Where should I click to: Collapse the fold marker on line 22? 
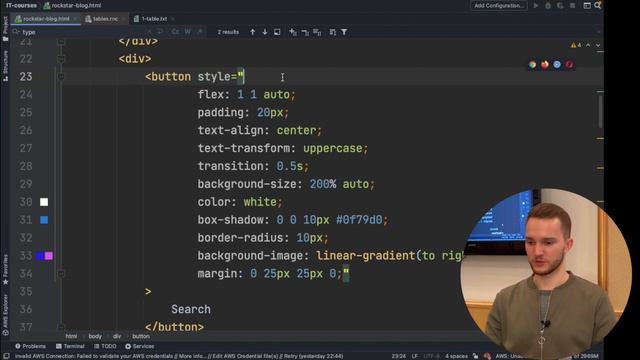pos(61,59)
